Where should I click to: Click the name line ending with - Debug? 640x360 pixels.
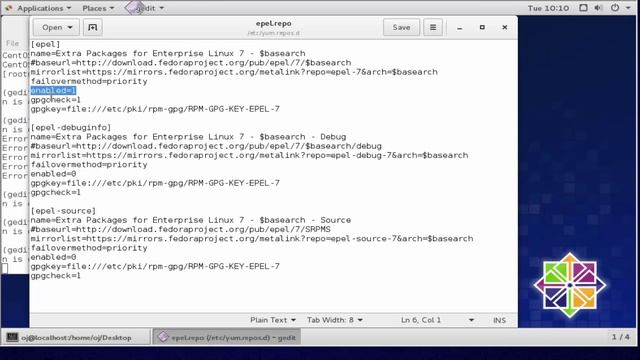[188, 137]
